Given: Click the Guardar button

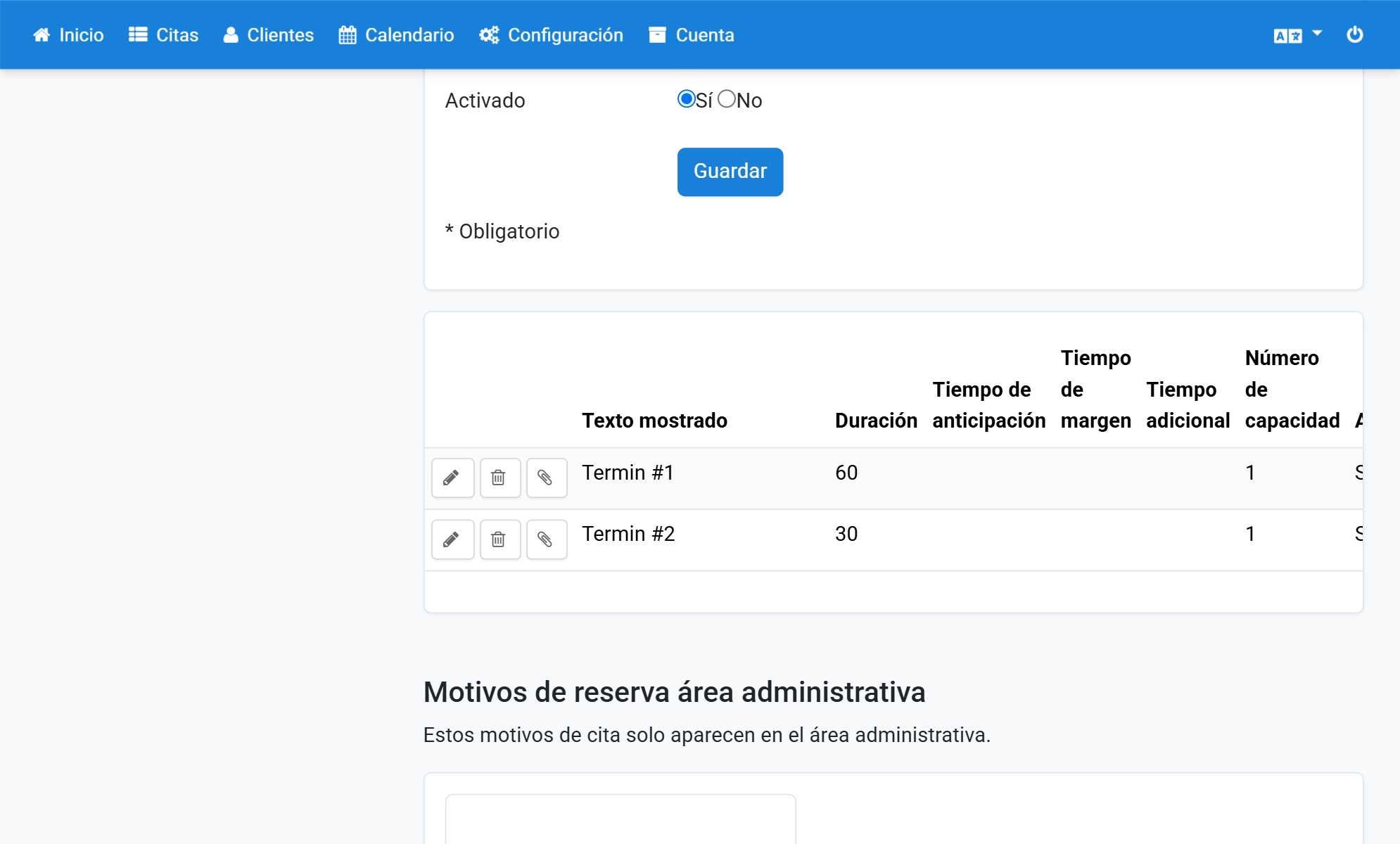Looking at the screenshot, I should [x=730, y=172].
